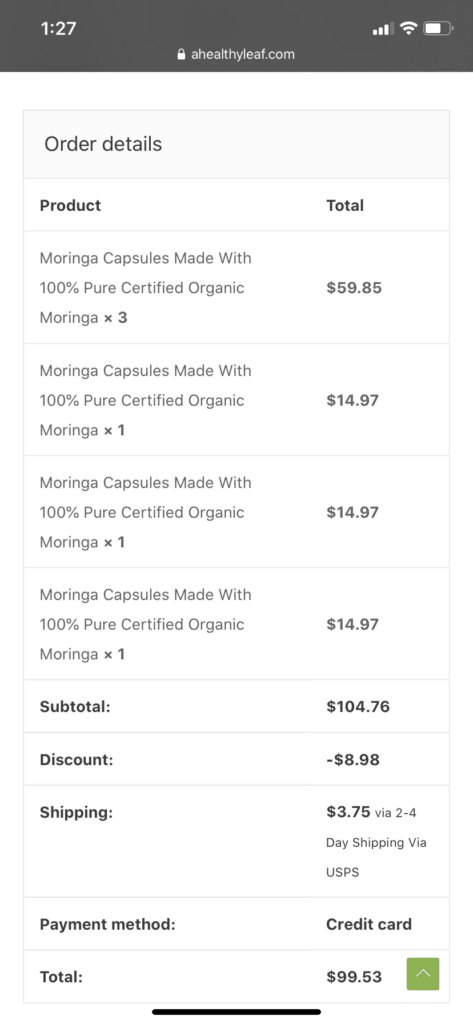Tap the battery indicator icon

(x=437, y=28)
